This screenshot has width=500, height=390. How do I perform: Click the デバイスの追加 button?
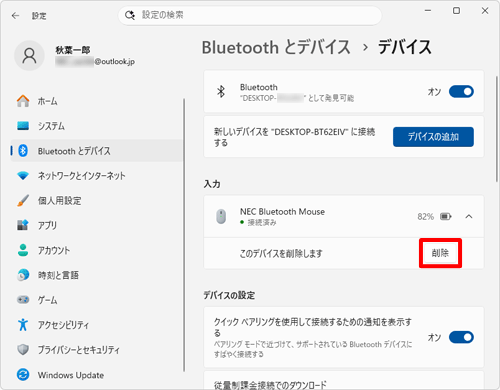433,137
